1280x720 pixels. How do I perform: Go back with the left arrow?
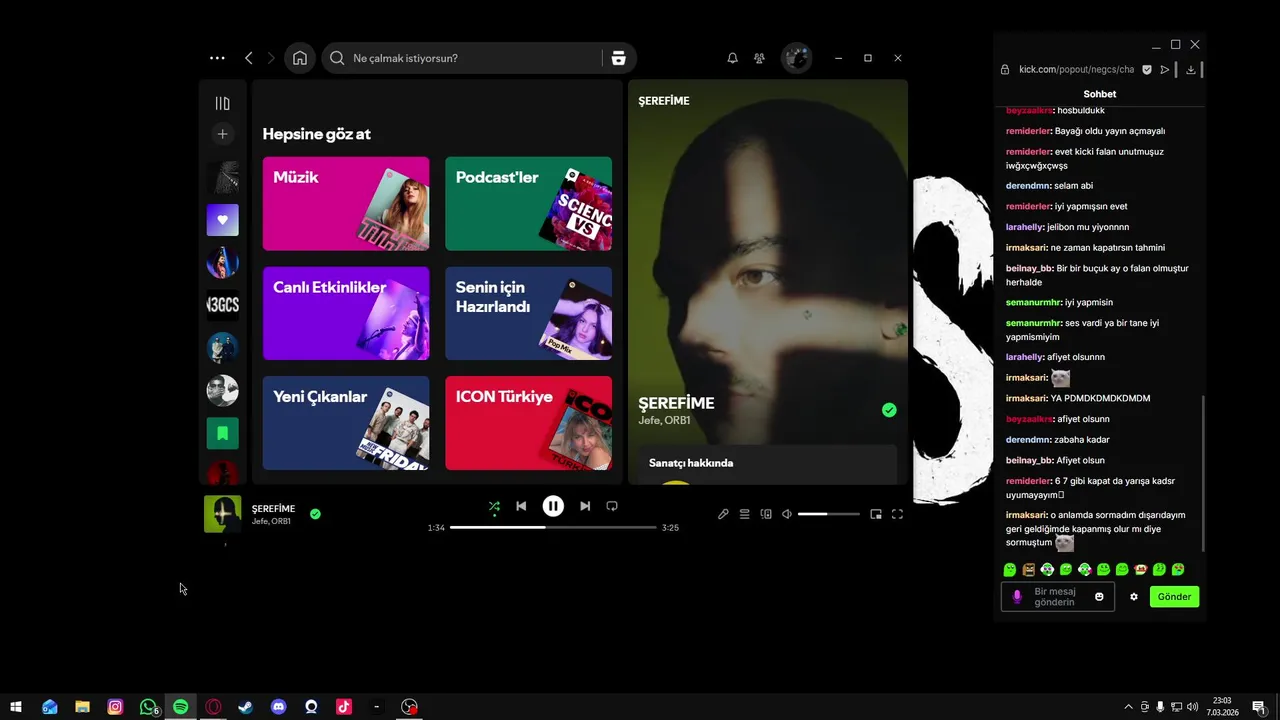pos(249,58)
